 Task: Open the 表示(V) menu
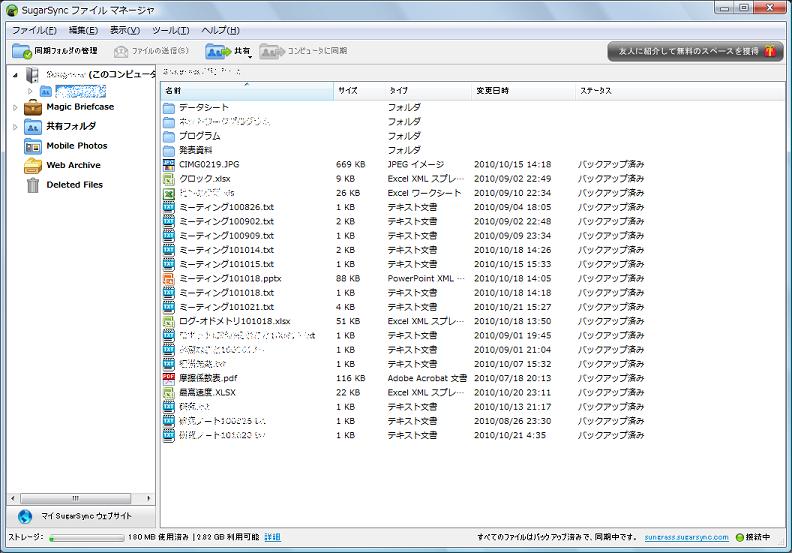pyautogui.click(x=125, y=30)
